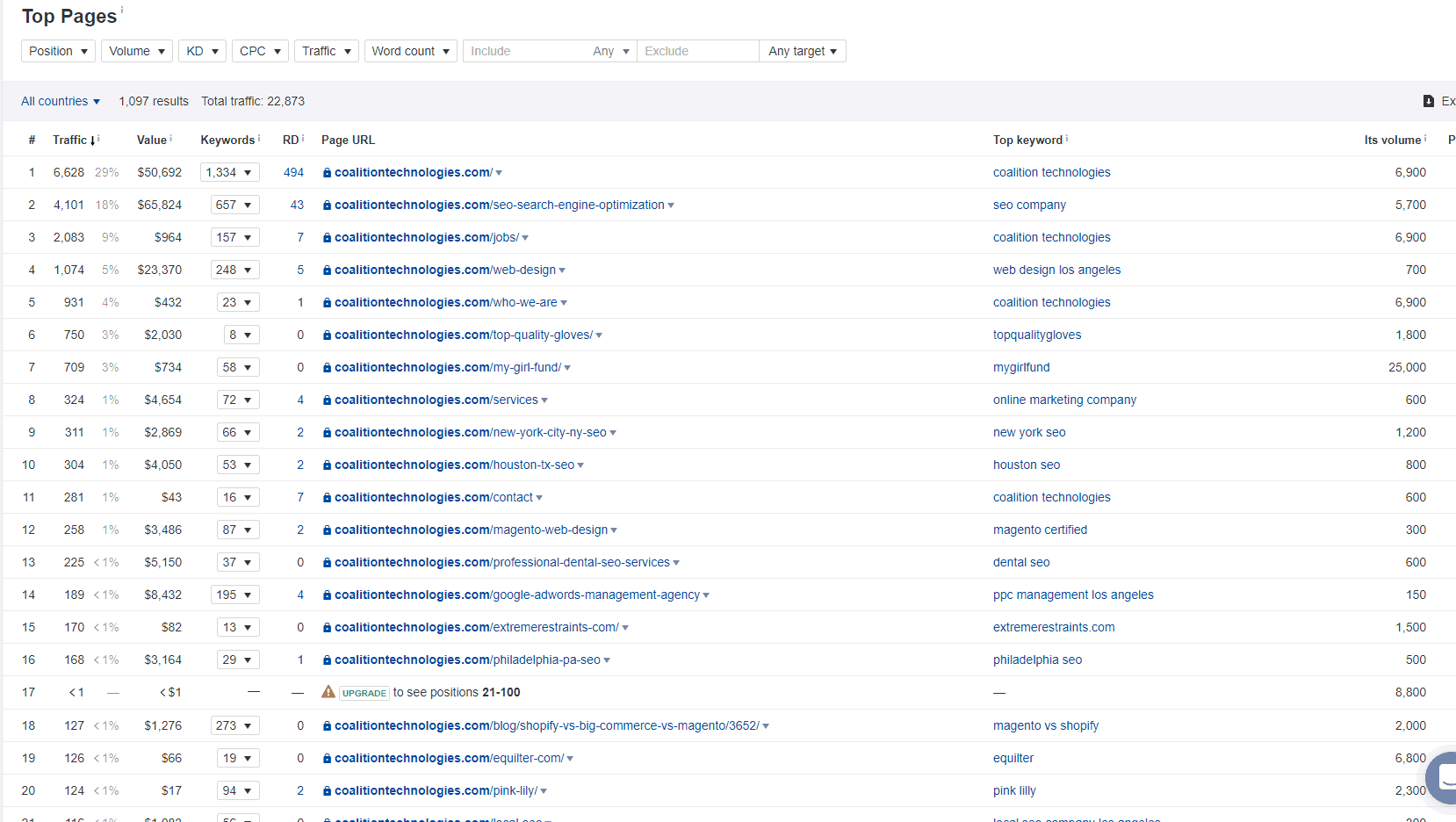The width and height of the screenshot is (1456, 822).
Task: Open the "seo company" keyword link
Action: tap(1029, 205)
